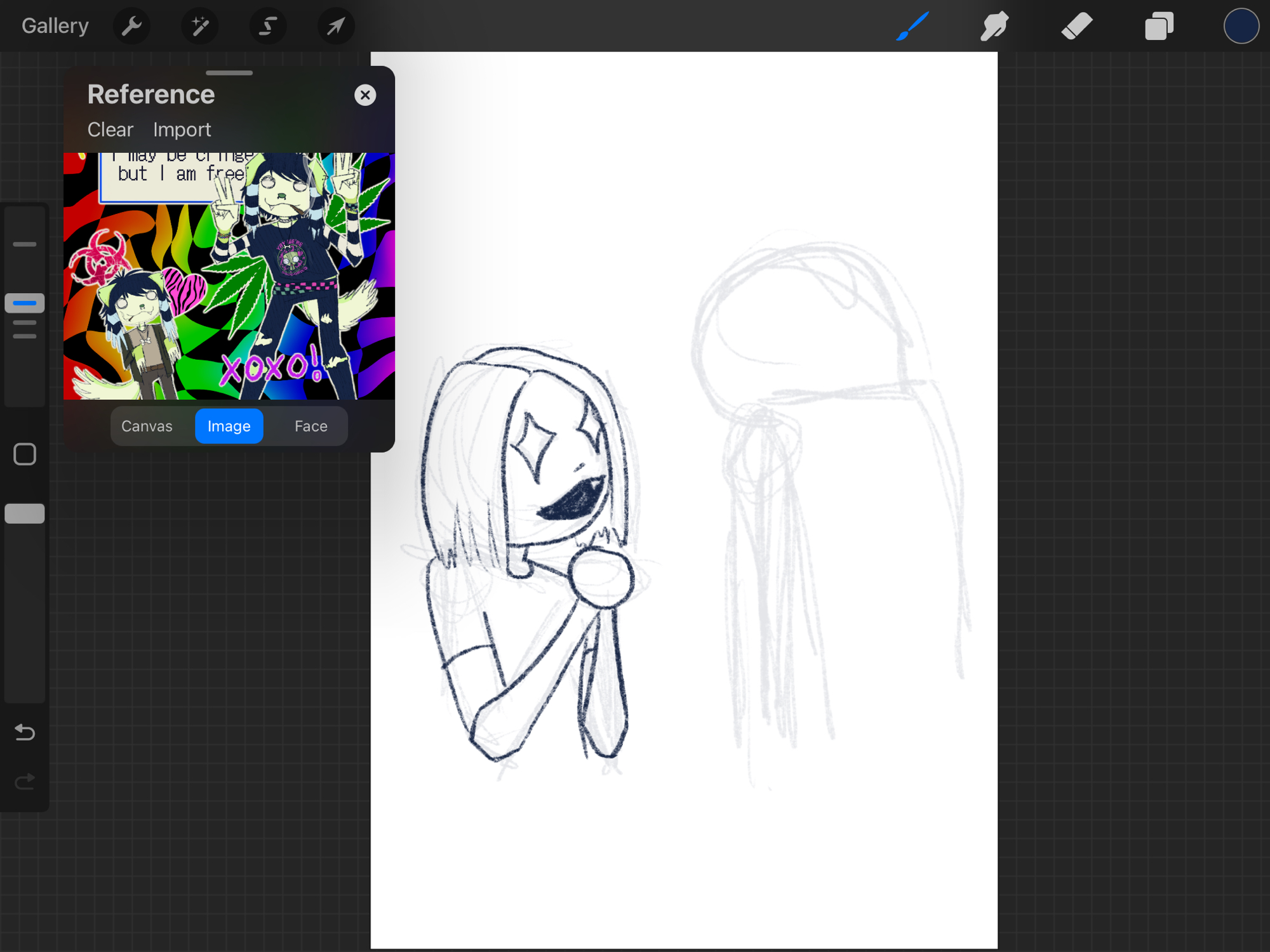Tap the square modify button in sidebar
Screen dimensions: 1270x952
(x=25, y=454)
